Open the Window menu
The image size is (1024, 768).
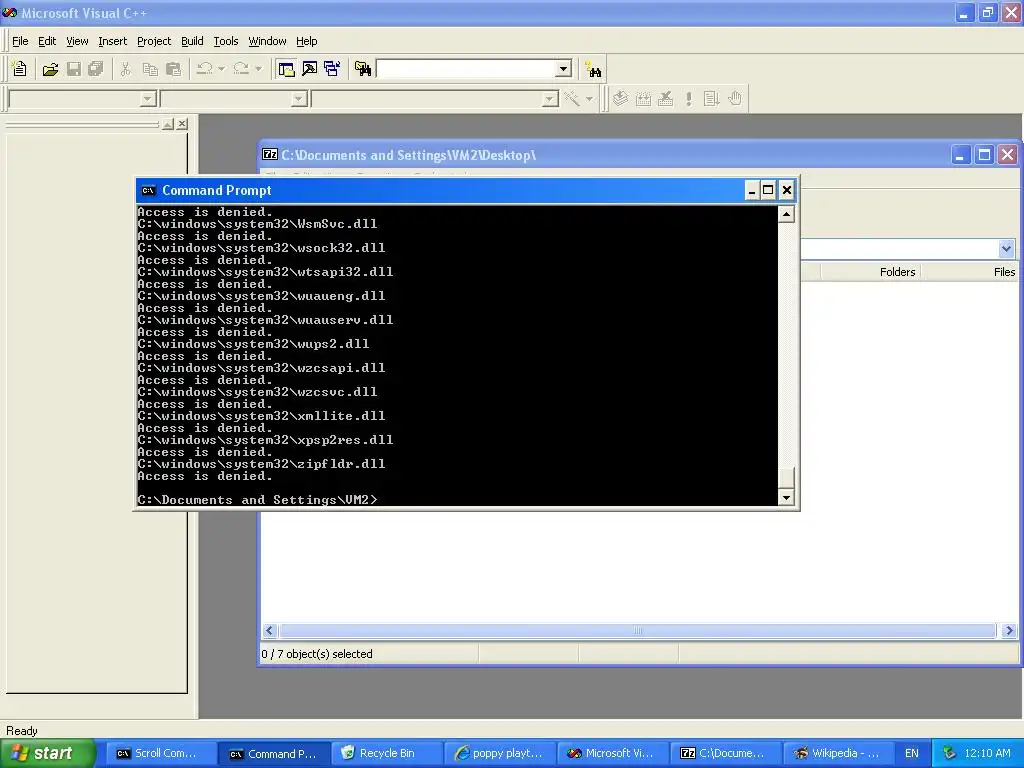pyautogui.click(x=267, y=41)
